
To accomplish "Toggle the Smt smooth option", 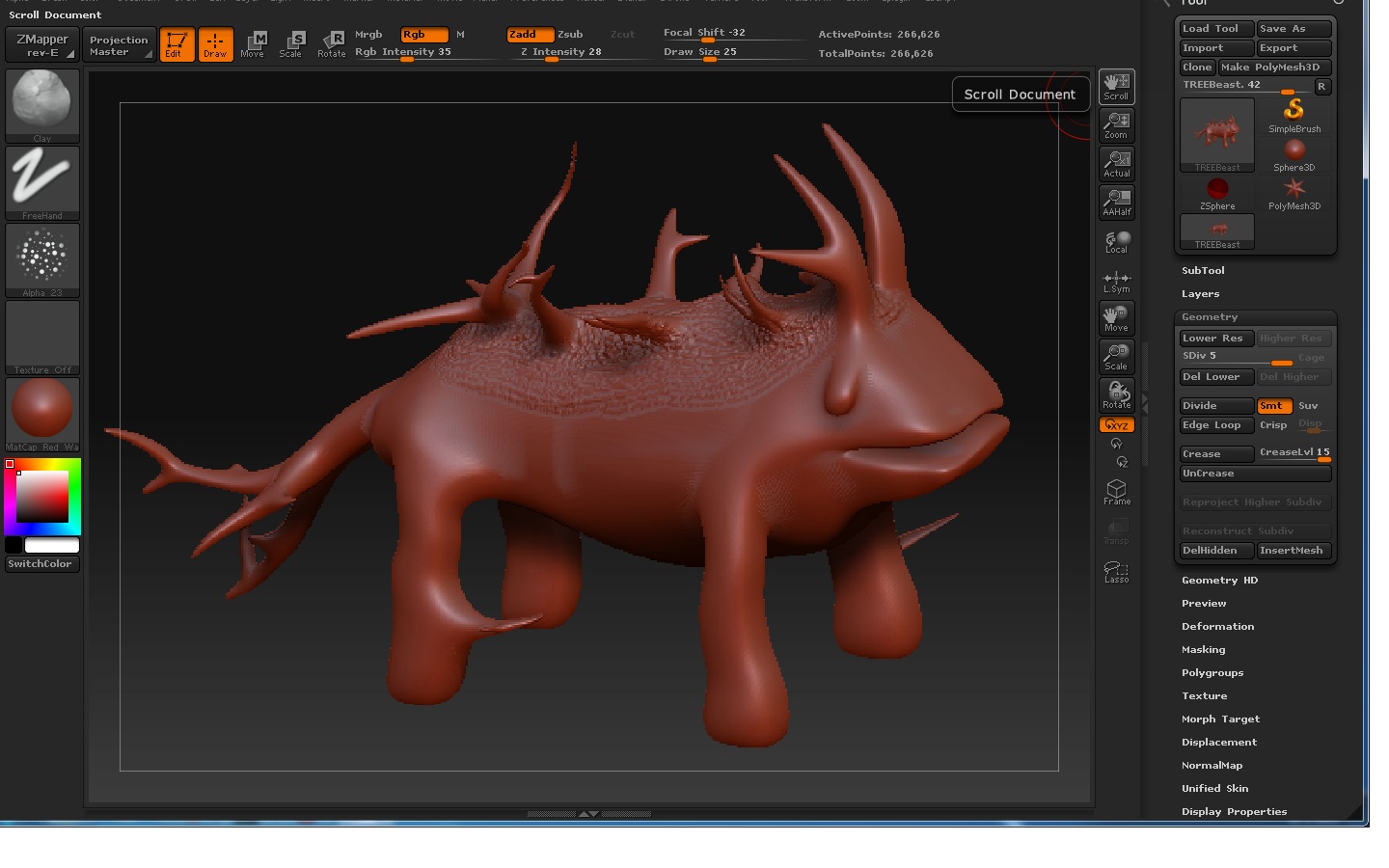I will click(1274, 406).
